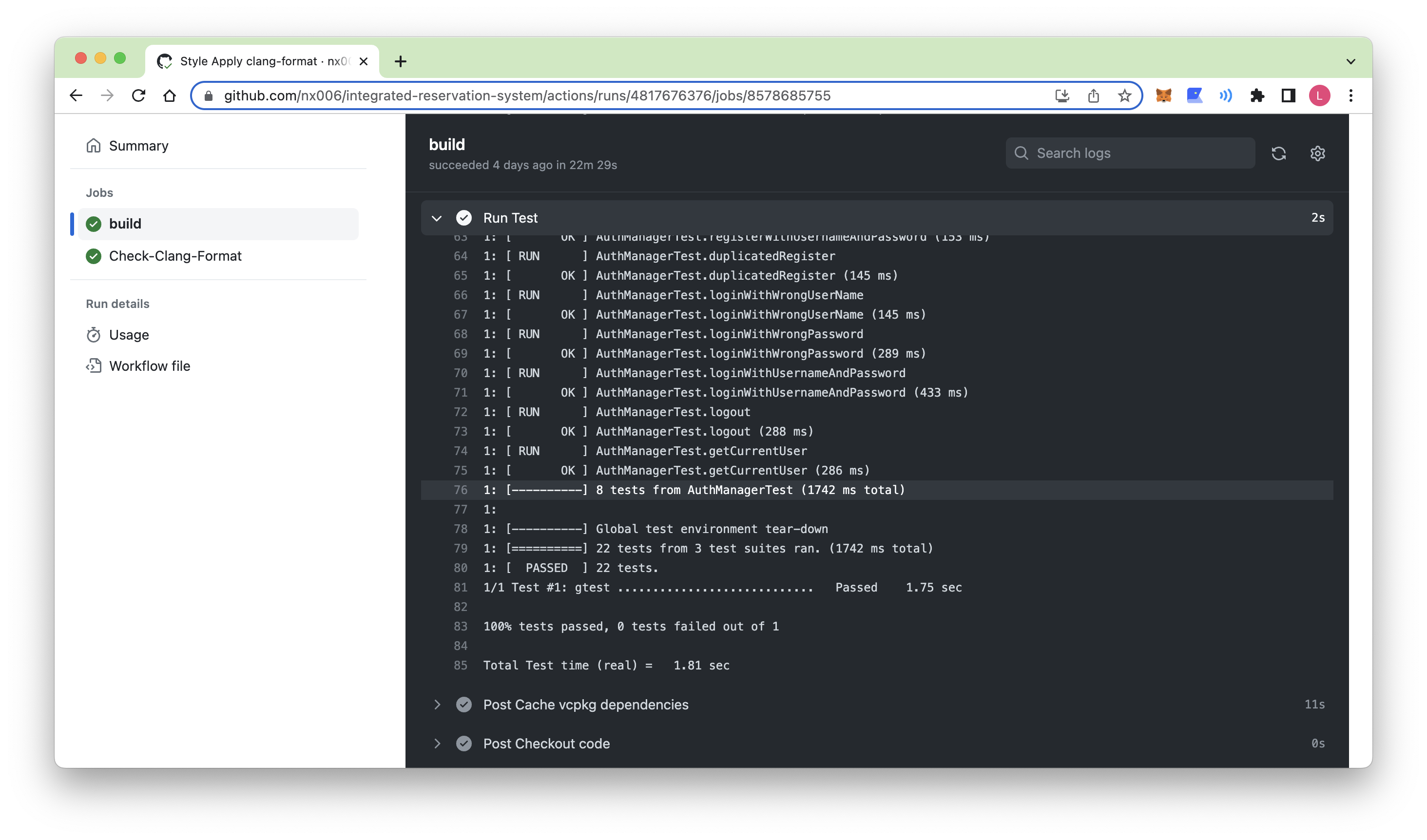Click 'loginWithUsernameAndPassword (433 ms)' log line

[x=725, y=393]
